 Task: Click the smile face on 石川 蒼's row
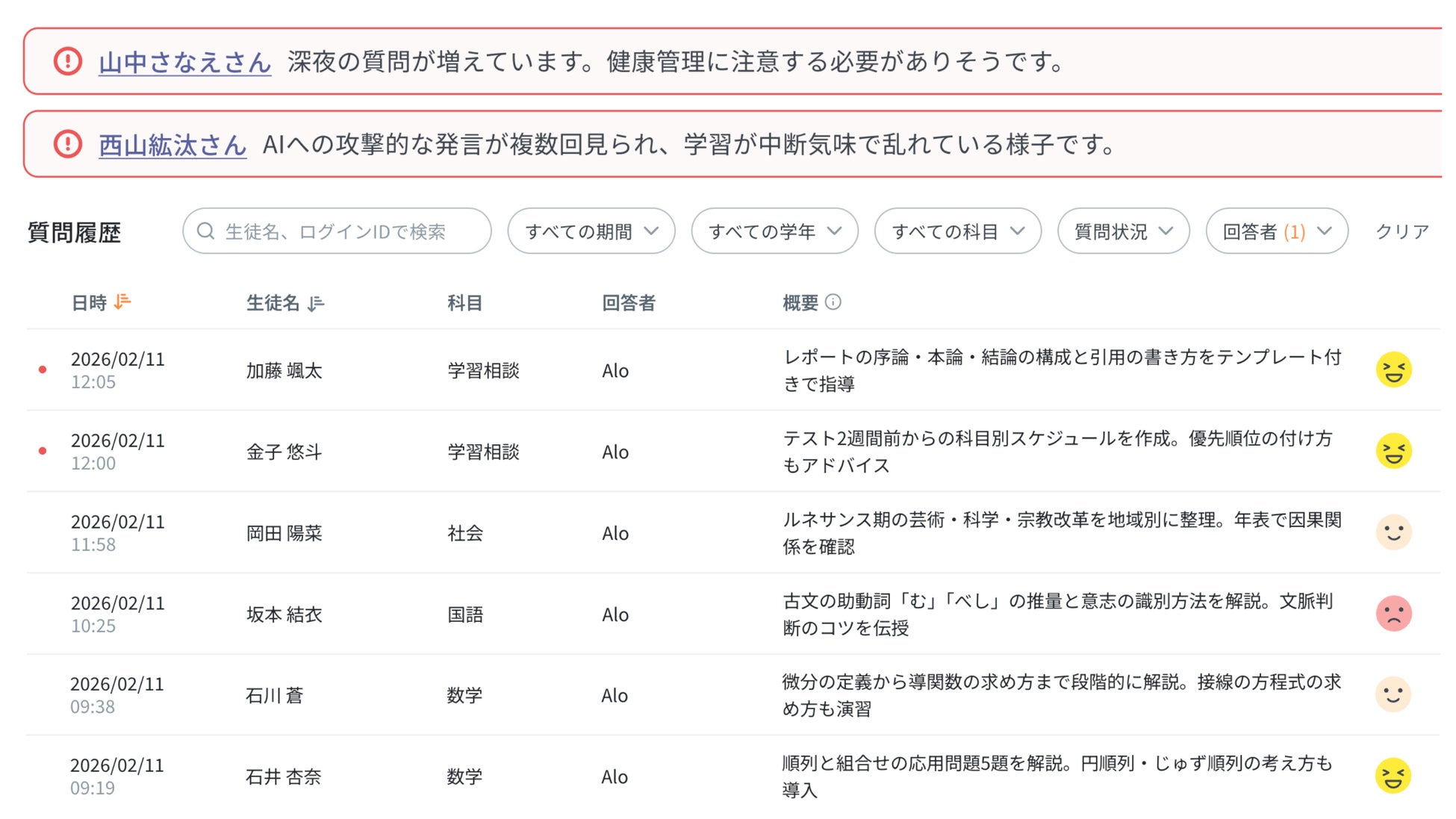1393,694
